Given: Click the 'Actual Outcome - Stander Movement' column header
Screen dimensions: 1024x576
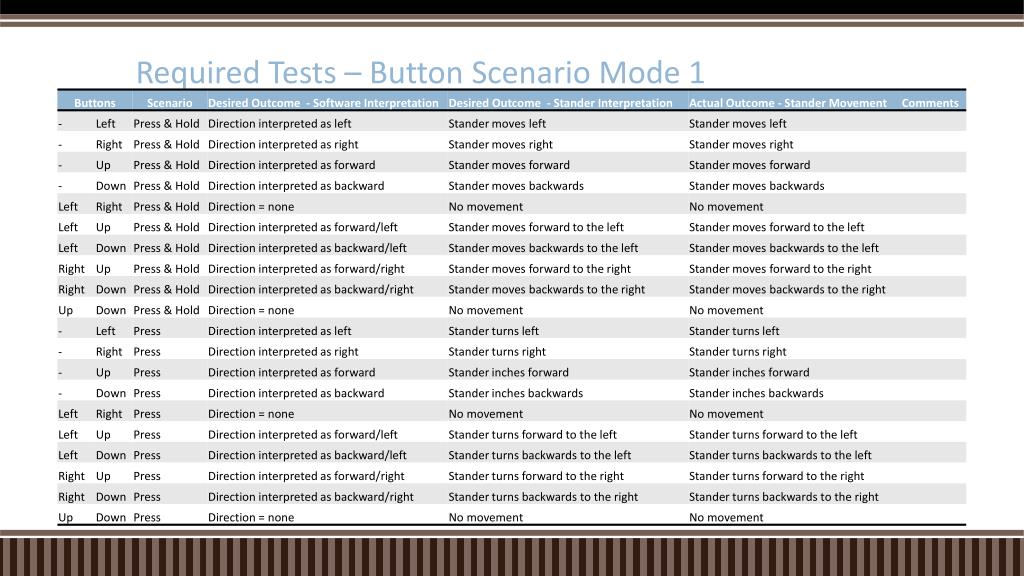Looking at the screenshot, I should 788,103.
